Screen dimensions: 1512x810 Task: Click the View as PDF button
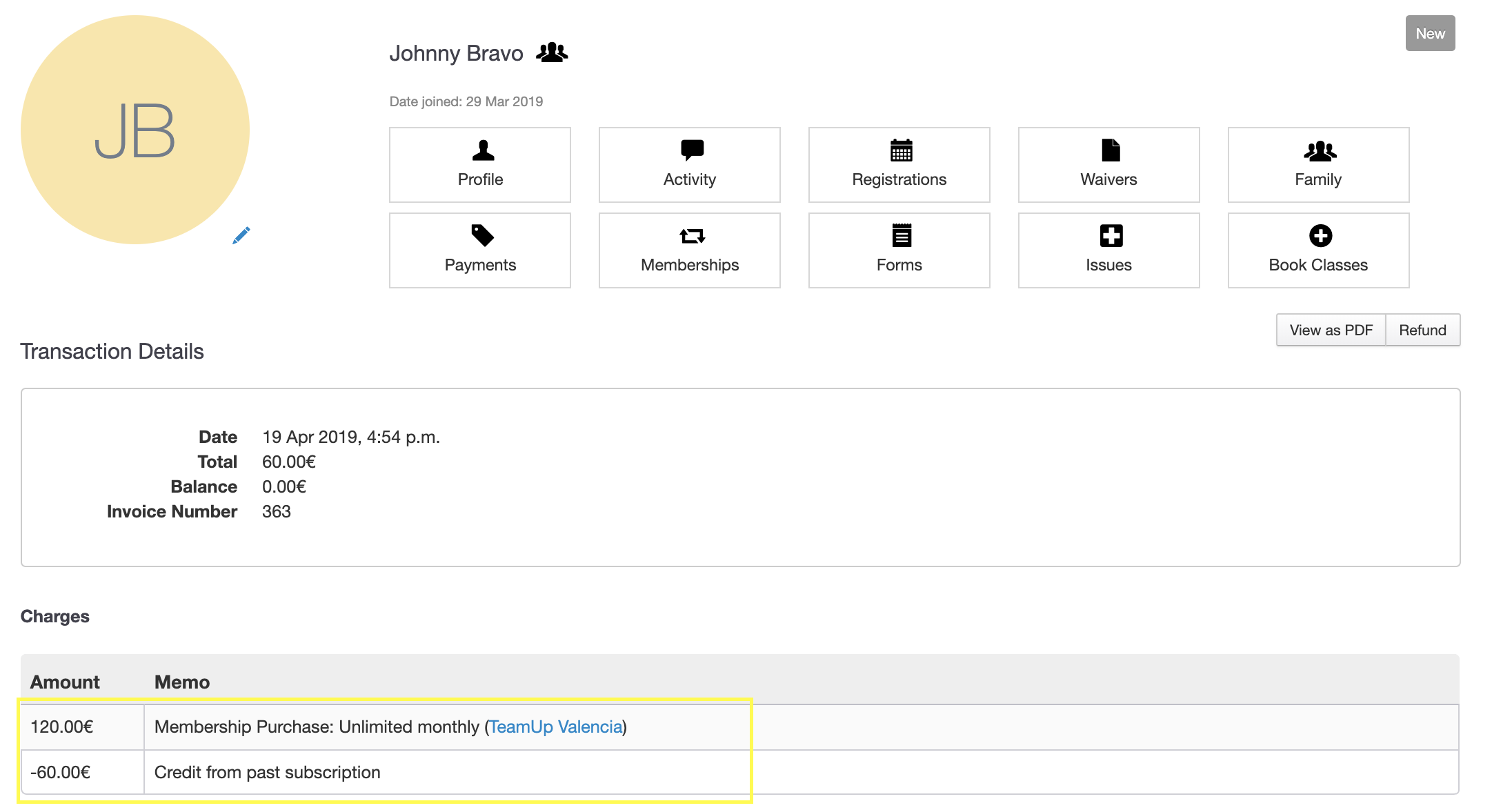(1331, 330)
